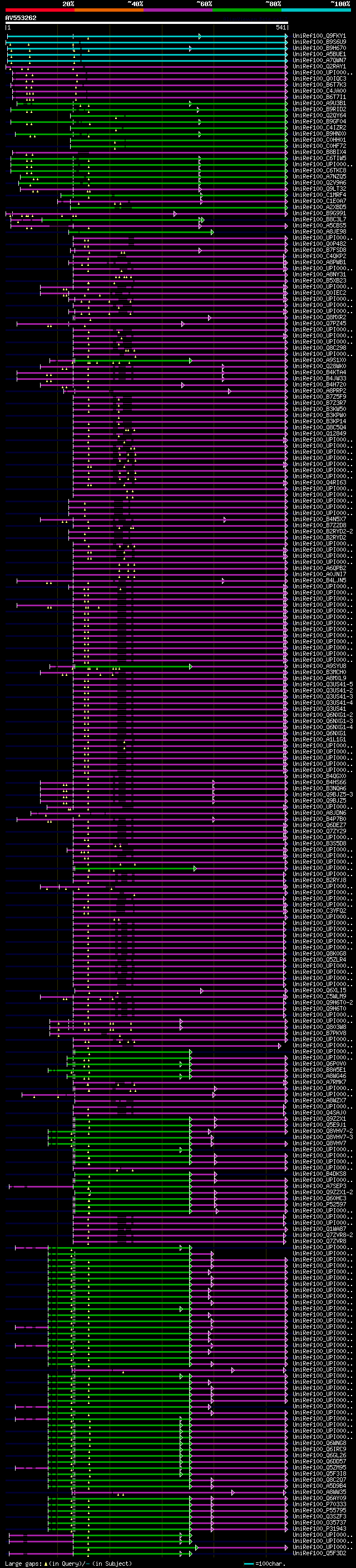The image size is (356, 1568).
Task: Click the green ~80% identity legend segment
Action: (247, 10)
